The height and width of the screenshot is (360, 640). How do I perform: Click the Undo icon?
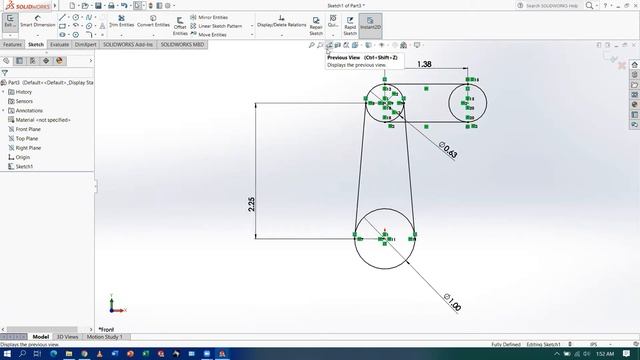[124, 6]
